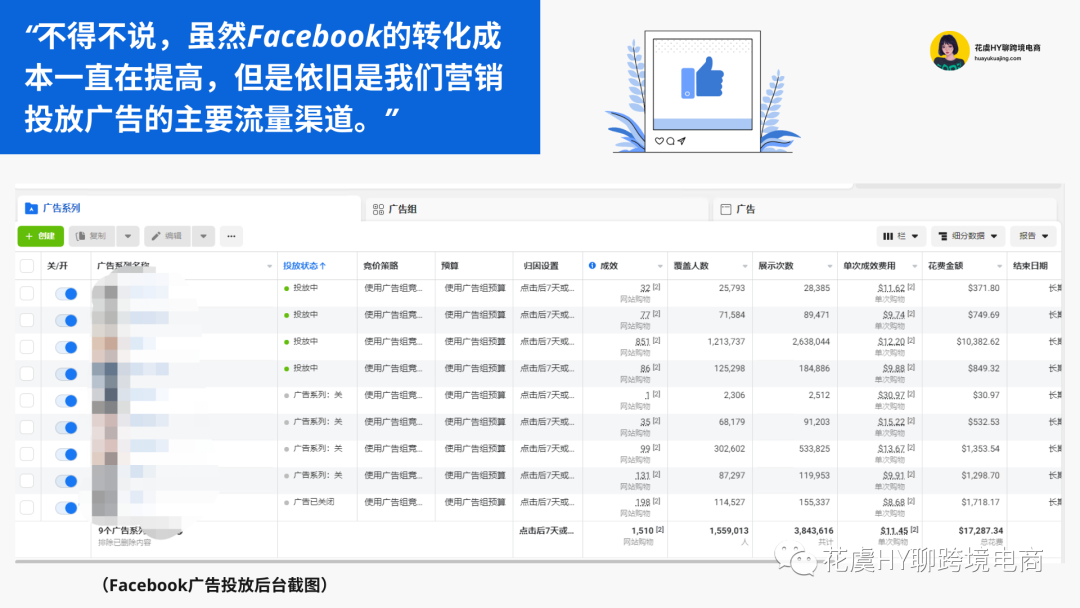1080x608 pixels.
Task: Sort by the 投放状态 column header
Action: (x=304, y=266)
